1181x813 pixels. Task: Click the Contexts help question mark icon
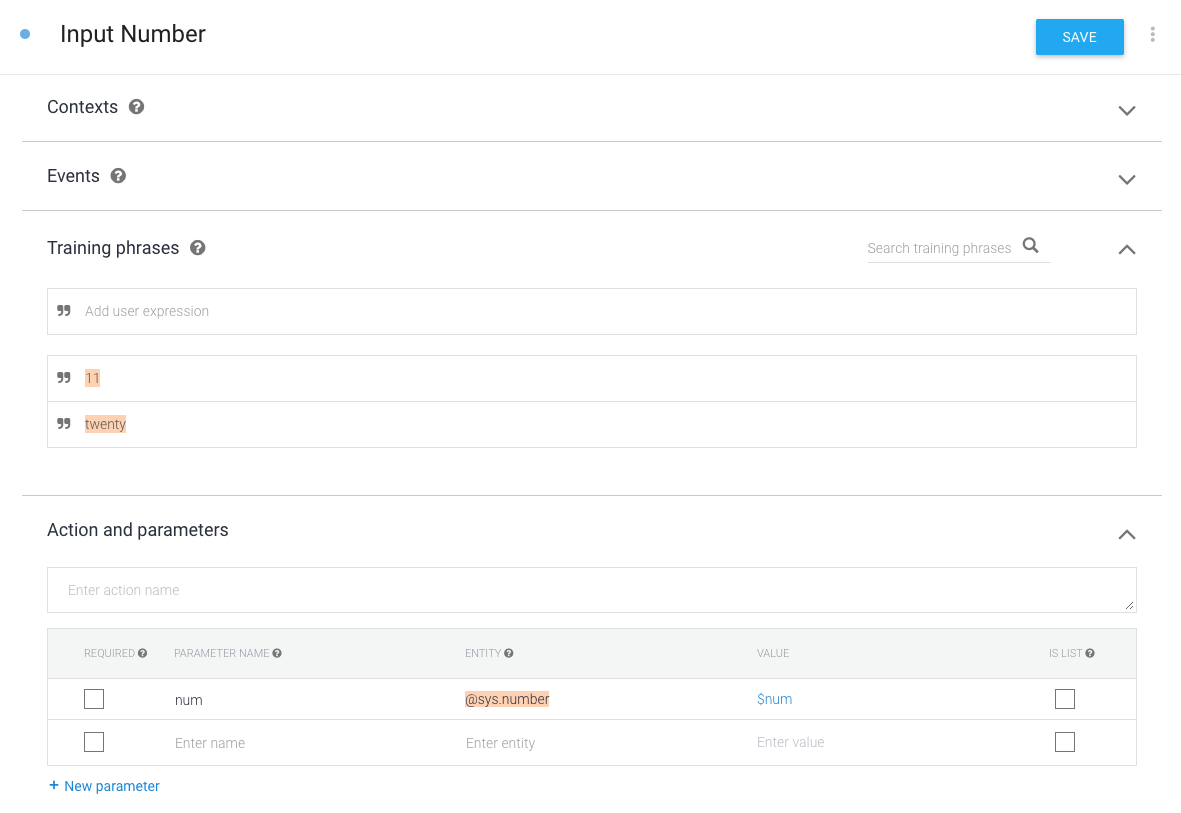(137, 107)
